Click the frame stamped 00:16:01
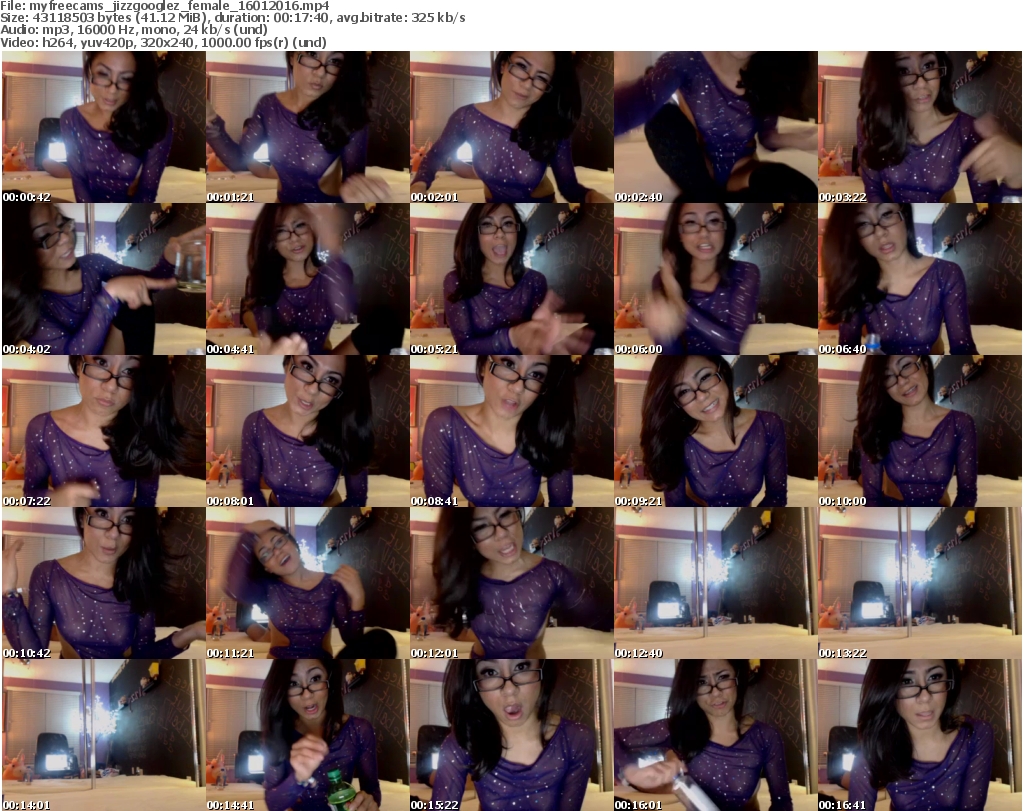Screen dimensions: 1024x811 tap(715, 735)
